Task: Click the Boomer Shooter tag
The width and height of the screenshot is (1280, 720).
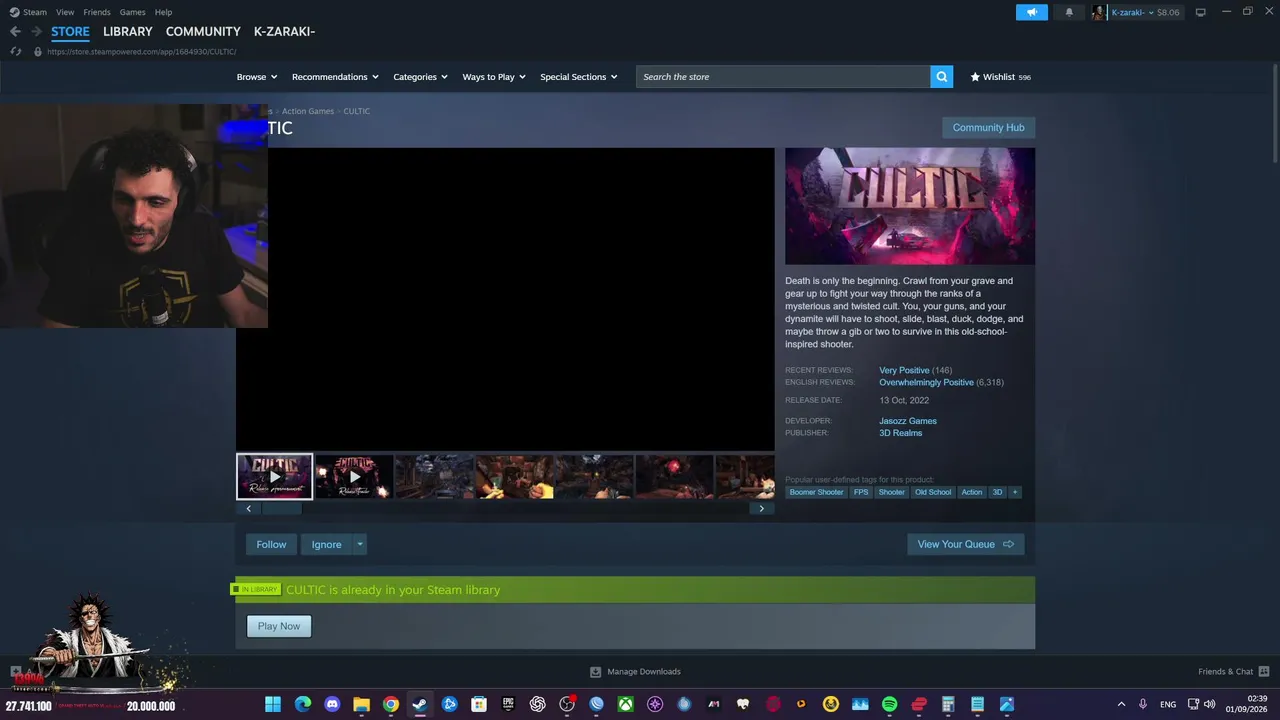Action: click(x=816, y=492)
